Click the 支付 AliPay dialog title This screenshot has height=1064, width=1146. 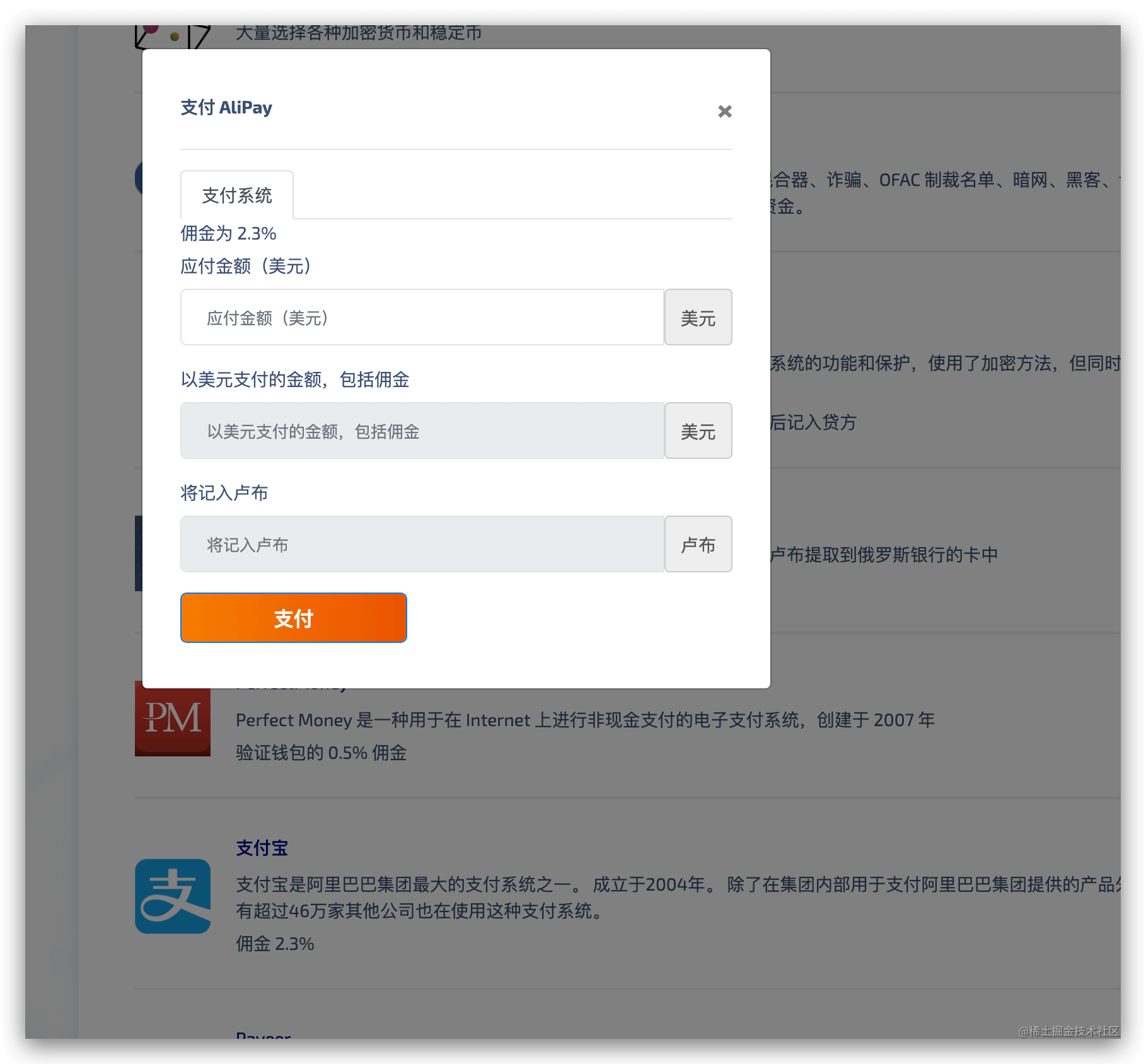pyautogui.click(x=226, y=107)
